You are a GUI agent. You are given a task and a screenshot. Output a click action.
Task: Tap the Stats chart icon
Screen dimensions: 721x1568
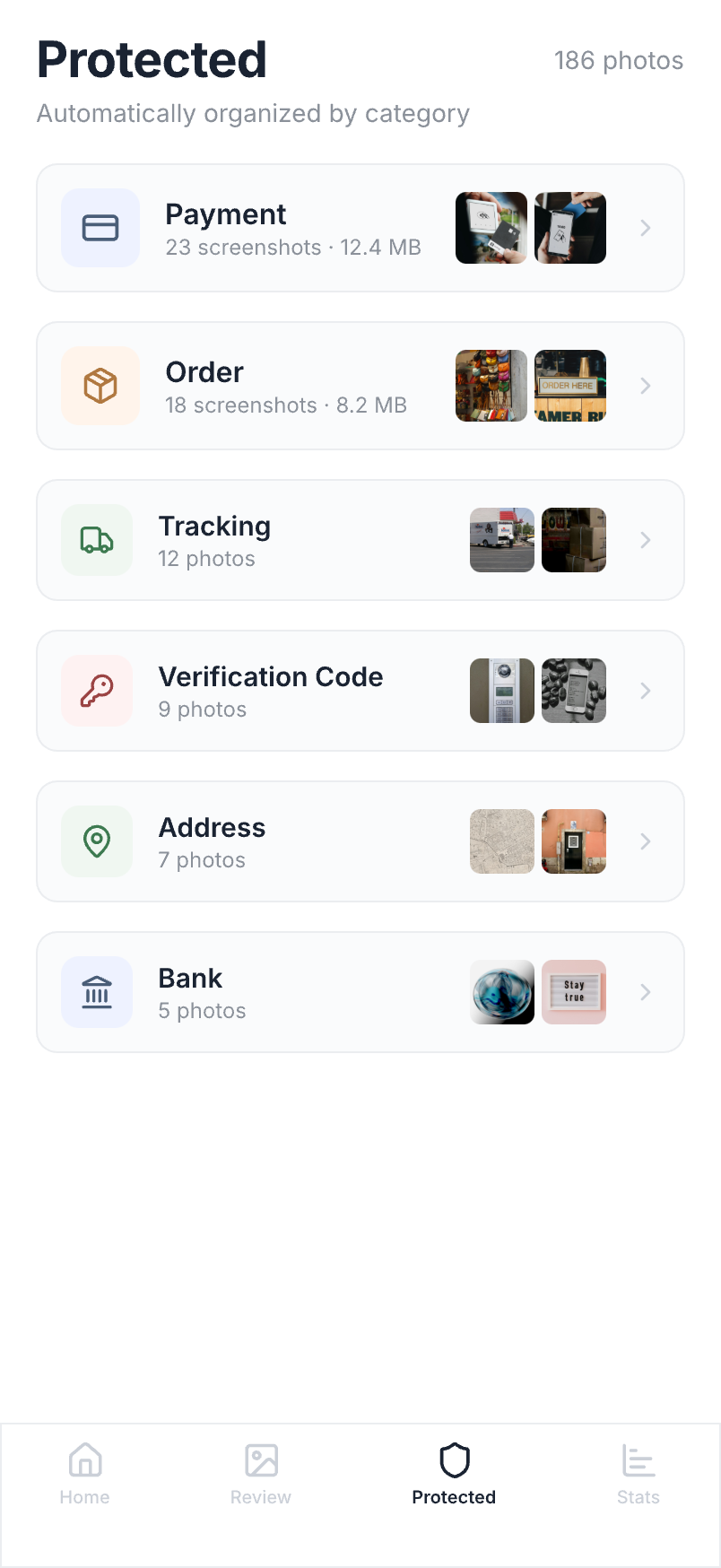638,1459
